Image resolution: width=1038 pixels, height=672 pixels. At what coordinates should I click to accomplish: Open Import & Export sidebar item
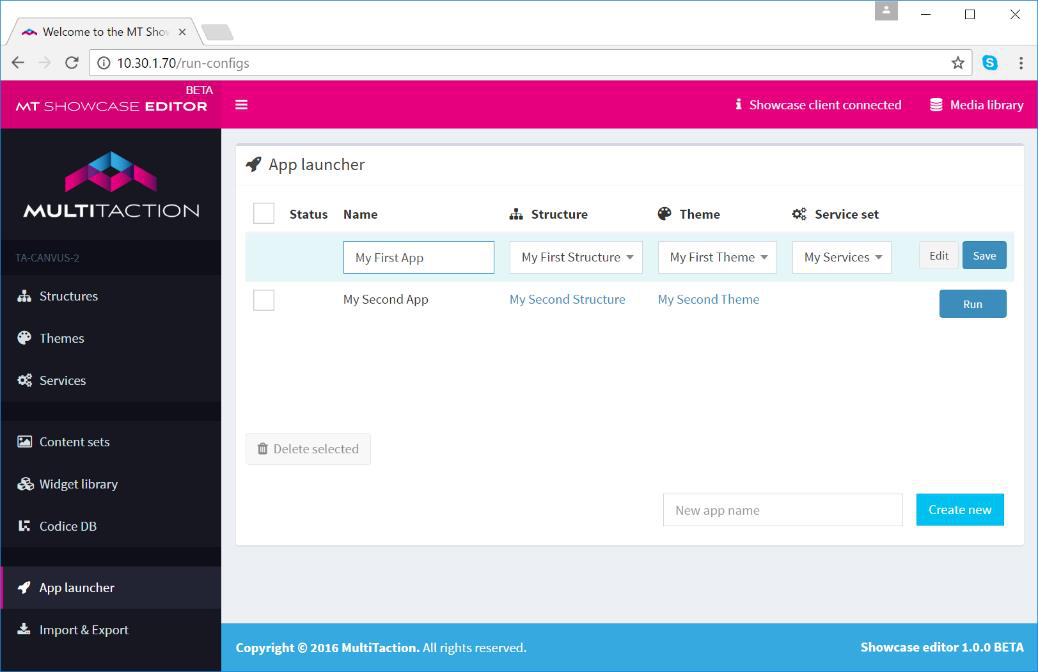click(84, 630)
